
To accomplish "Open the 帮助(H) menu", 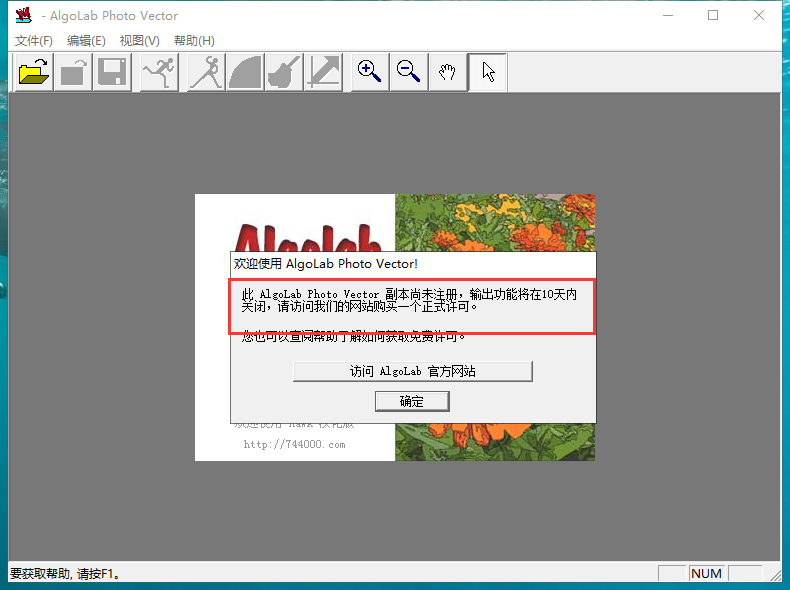I will pyautogui.click(x=194, y=40).
